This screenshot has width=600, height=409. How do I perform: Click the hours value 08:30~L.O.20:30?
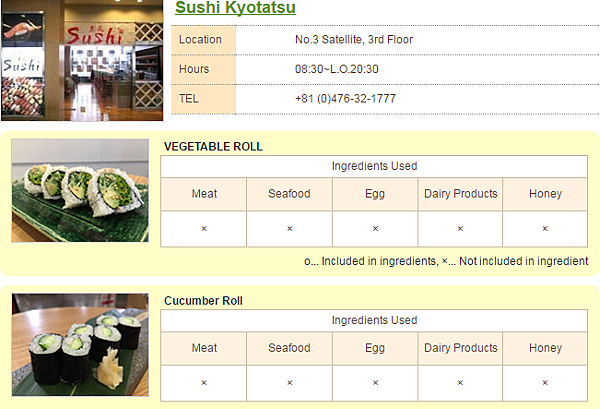(x=336, y=69)
